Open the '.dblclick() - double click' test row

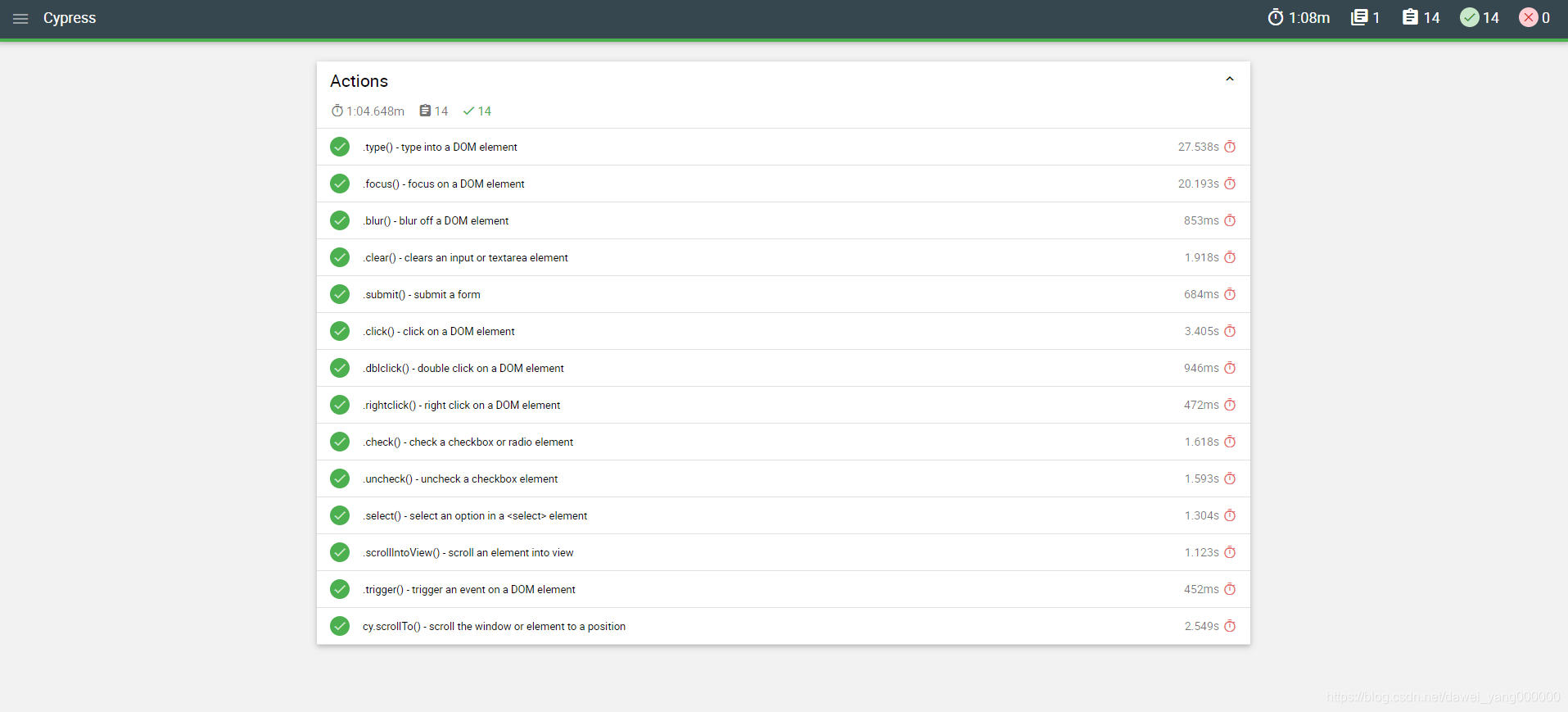point(784,368)
